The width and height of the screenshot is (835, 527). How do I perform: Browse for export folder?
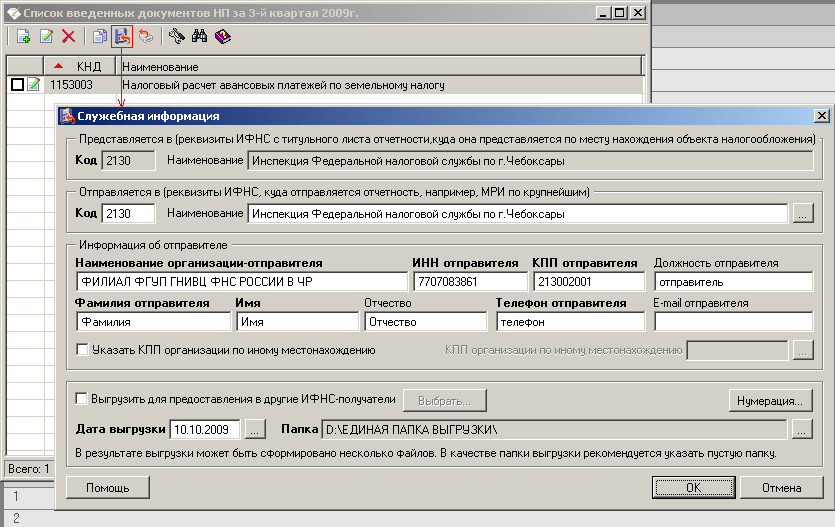[802, 429]
